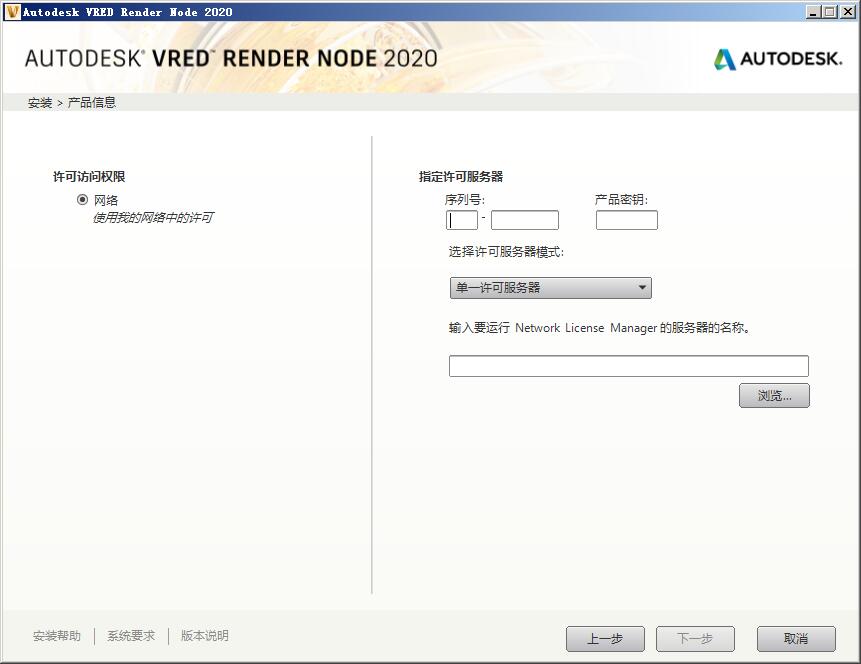
Task: Click the license server mode dropdown arrow
Action: point(643,287)
